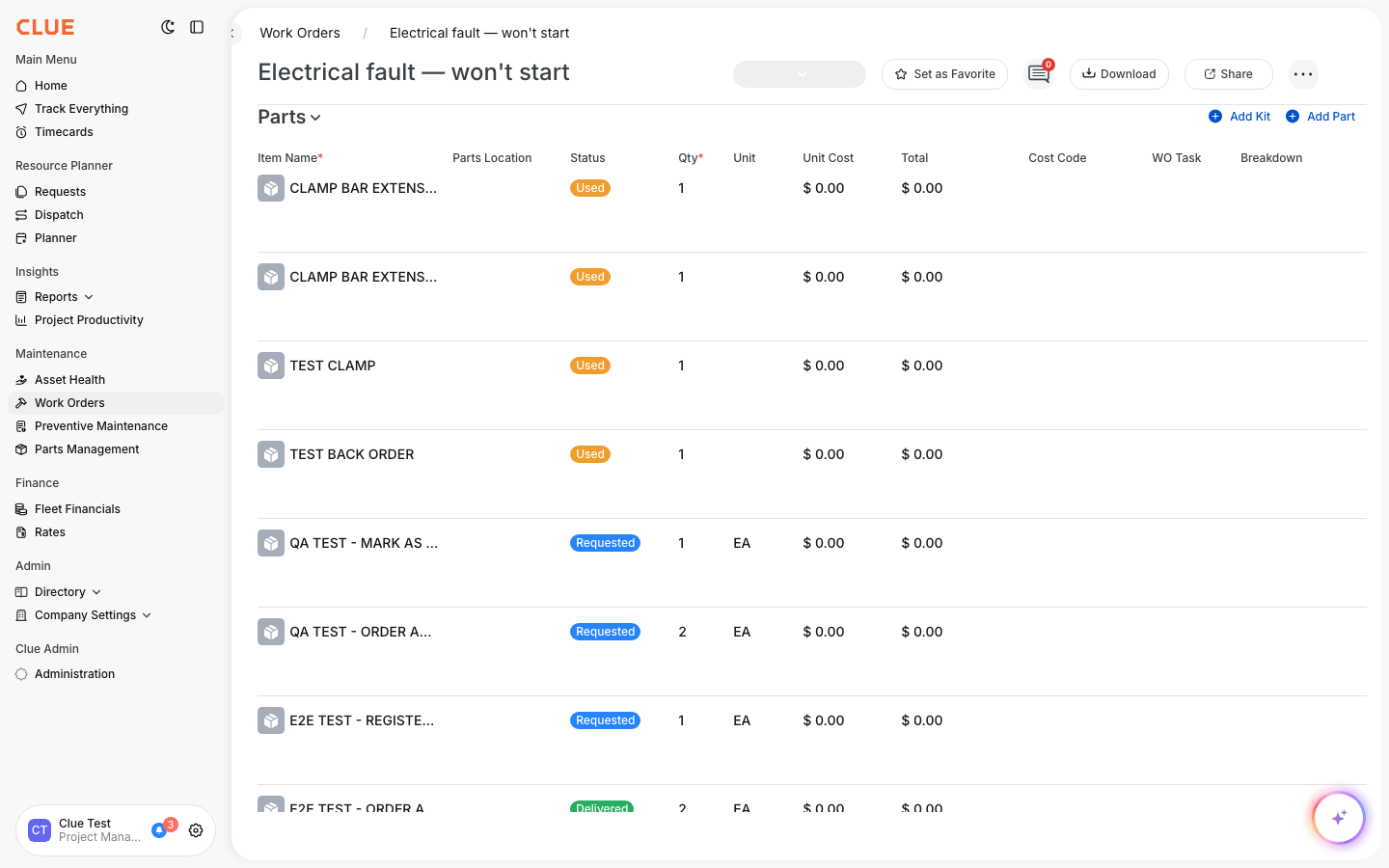Select the Asset Health icon
The height and width of the screenshot is (868, 1389).
click(21, 379)
